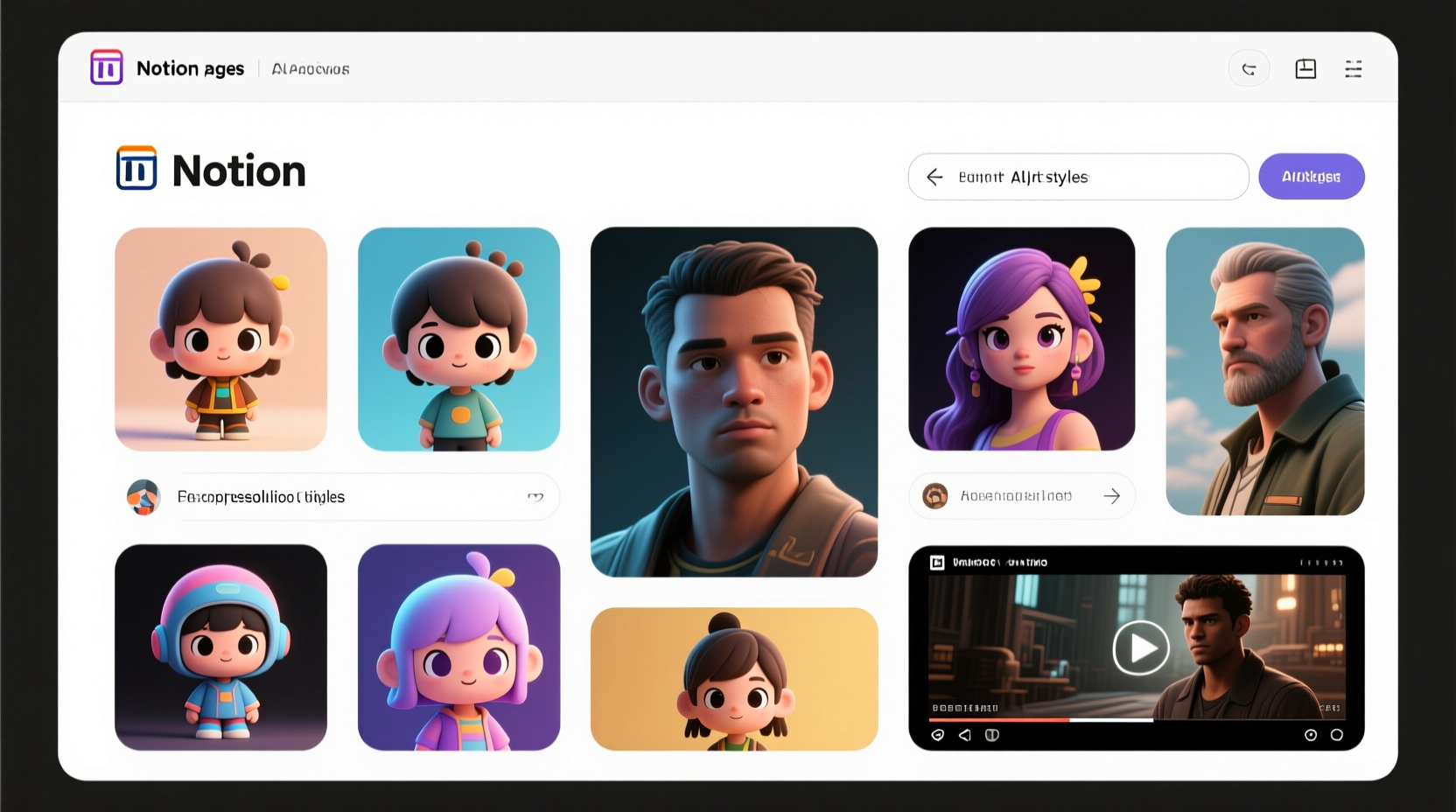Click the video player logo in the top-left corner

click(937, 562)
